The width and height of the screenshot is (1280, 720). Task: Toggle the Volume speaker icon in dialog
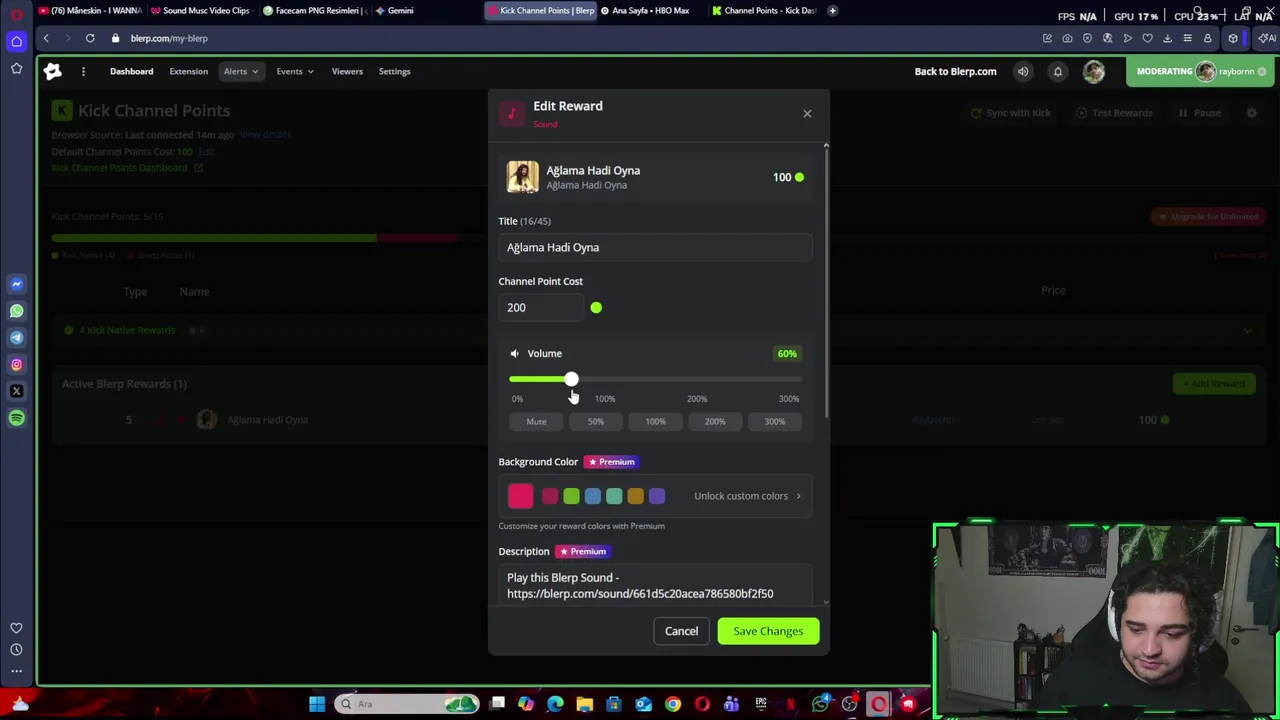(514, 353)
